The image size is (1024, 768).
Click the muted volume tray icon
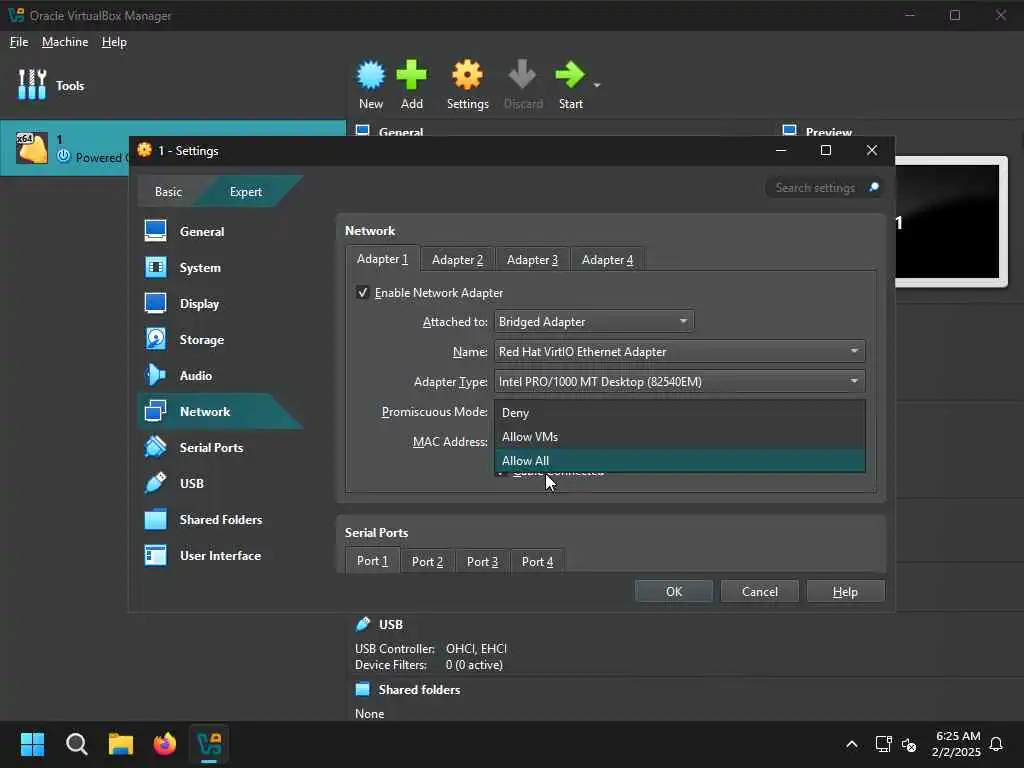909,744
